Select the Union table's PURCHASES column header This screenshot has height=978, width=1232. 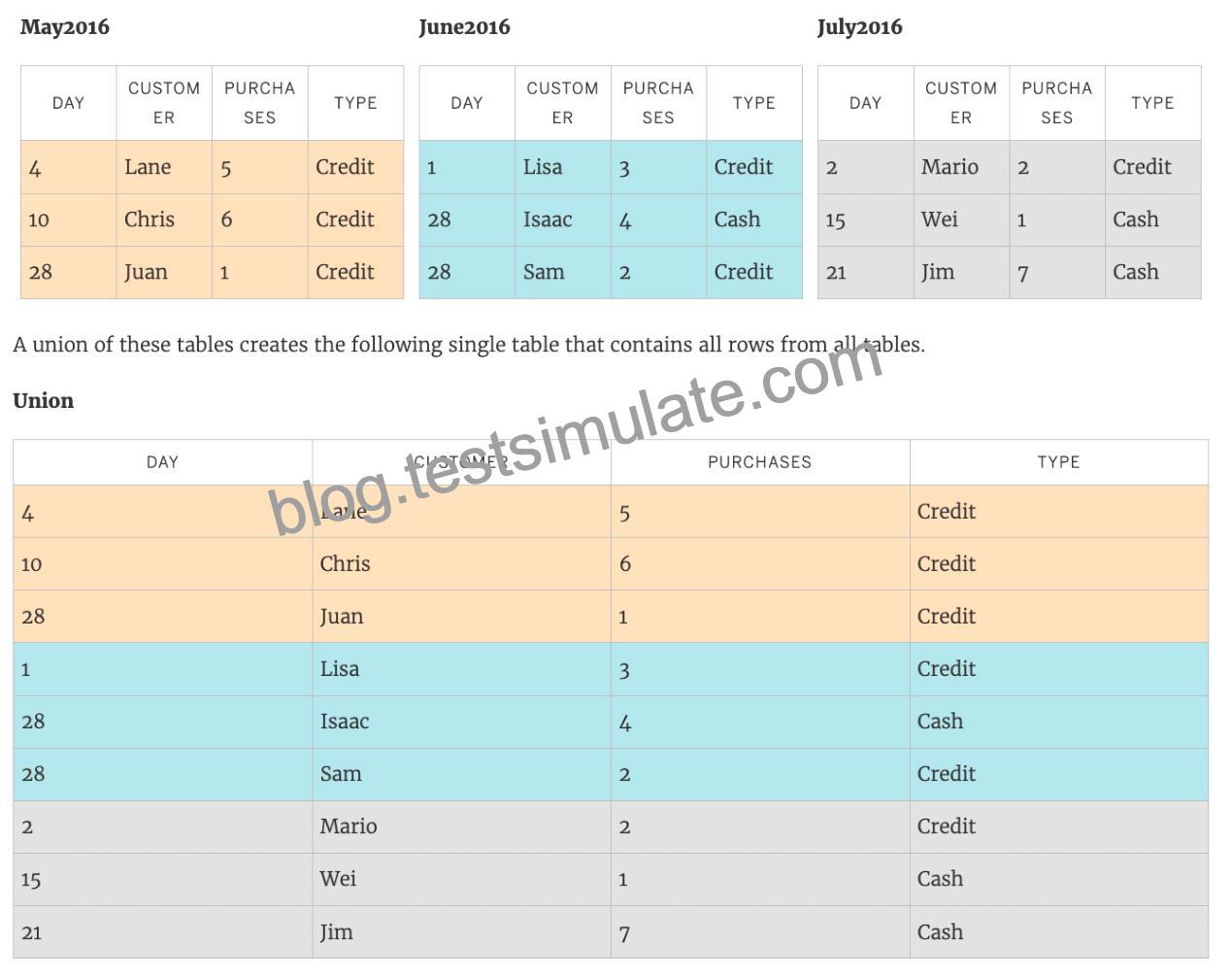coord(760,462)
